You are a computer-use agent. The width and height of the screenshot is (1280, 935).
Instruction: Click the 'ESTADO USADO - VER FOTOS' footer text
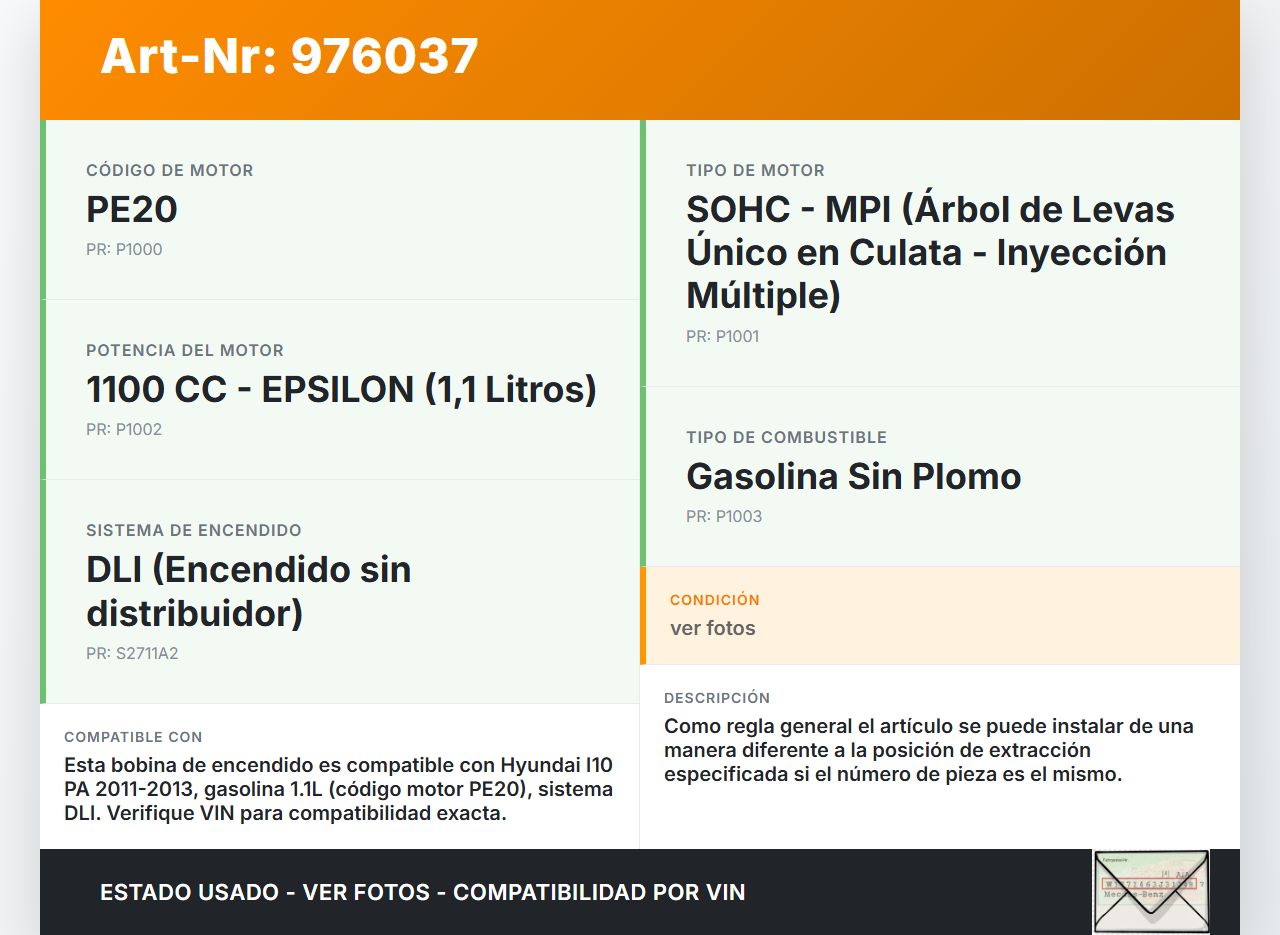click(423, 892)
